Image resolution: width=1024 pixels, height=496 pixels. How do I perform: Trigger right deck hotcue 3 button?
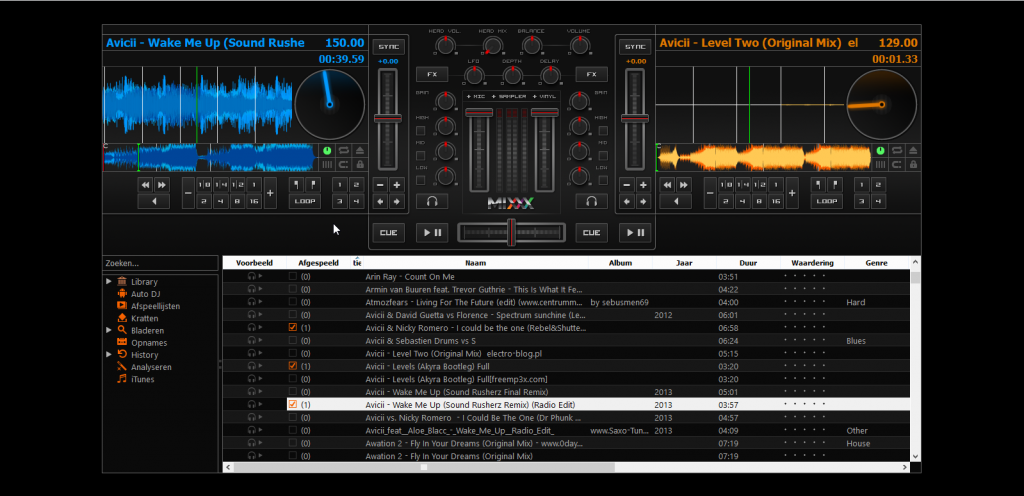[862, 201]
